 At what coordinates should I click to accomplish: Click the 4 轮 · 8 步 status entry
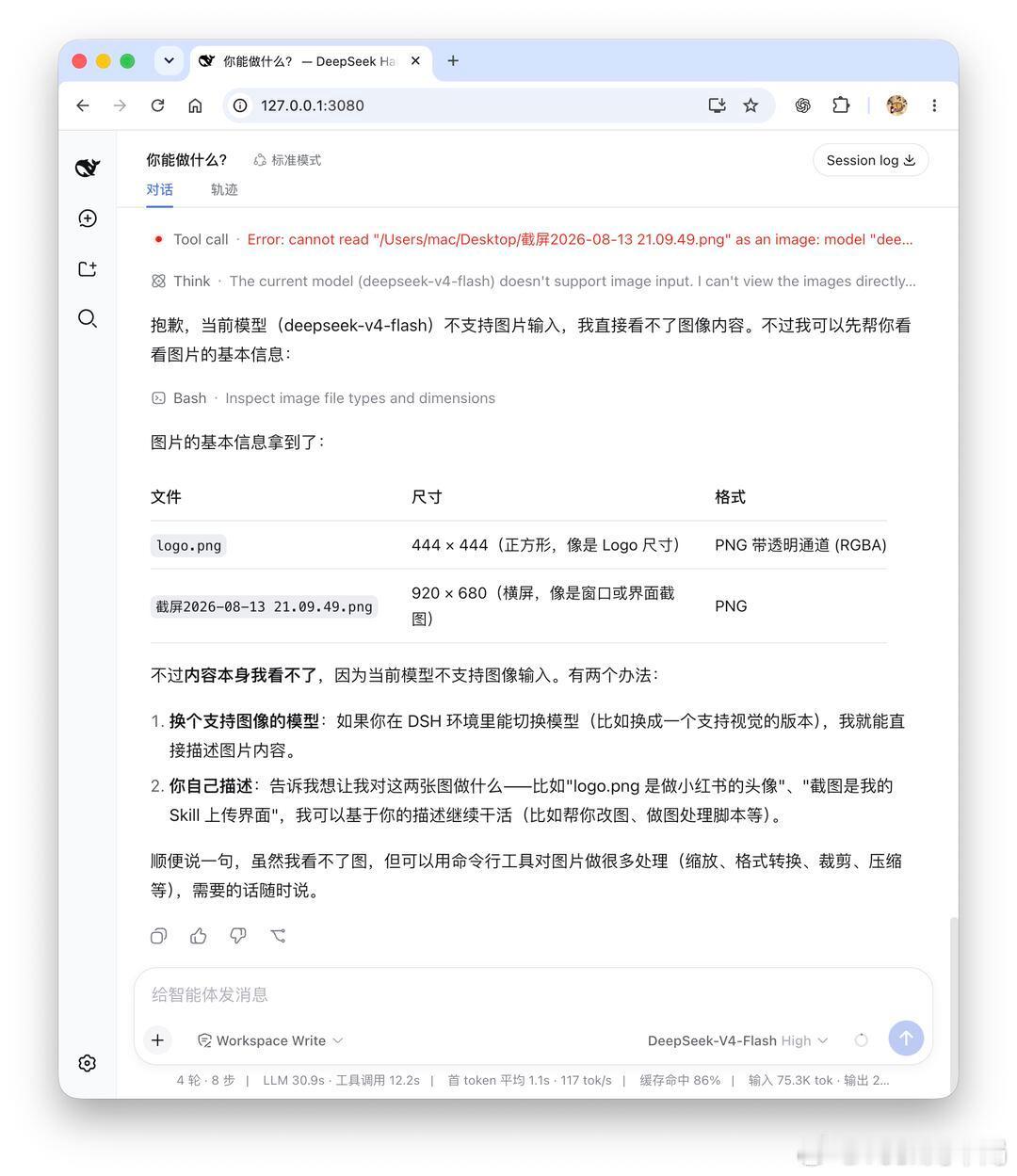coord(205,1080)
